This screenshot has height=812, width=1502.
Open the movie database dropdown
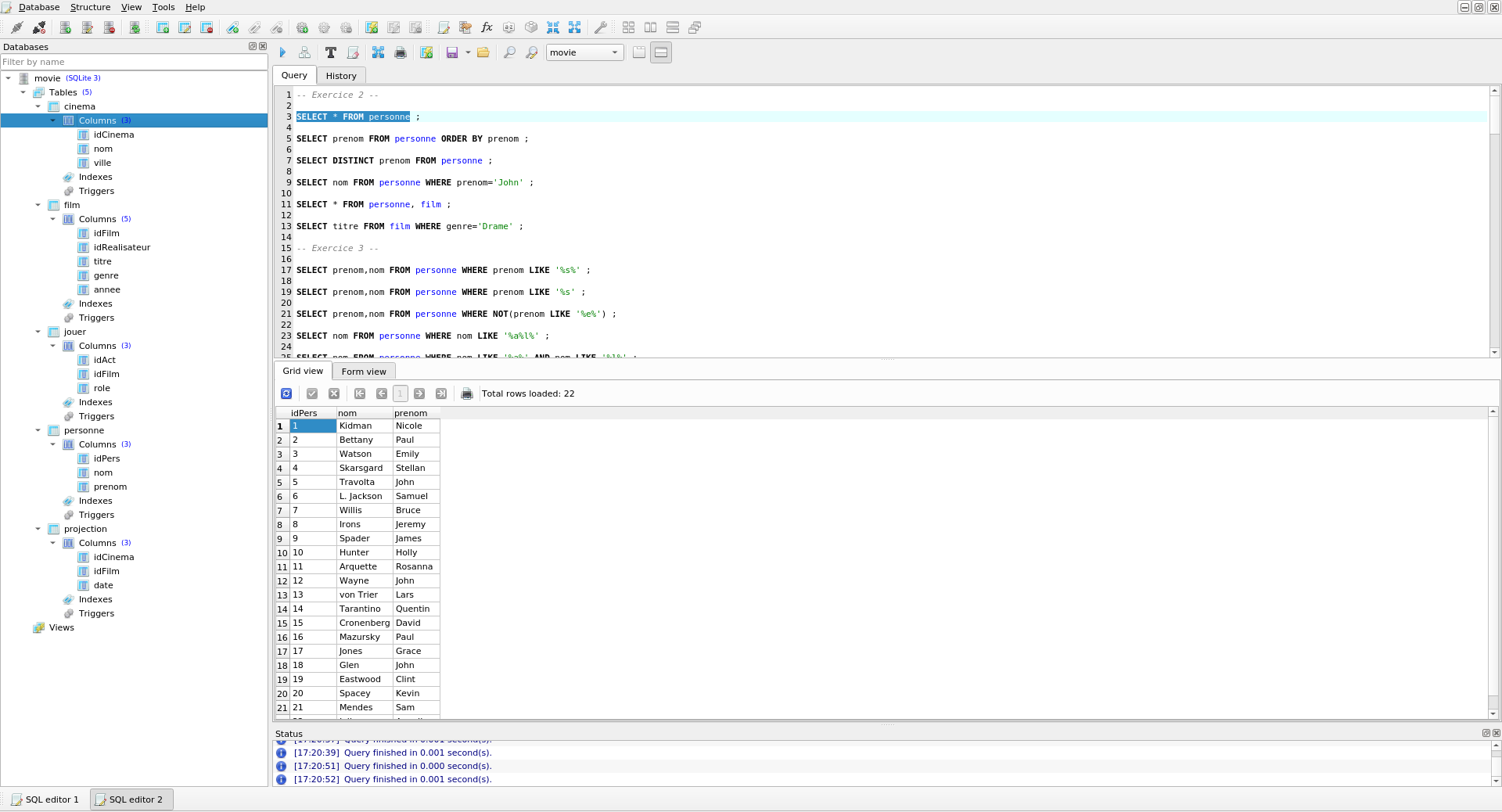[584, 52]
